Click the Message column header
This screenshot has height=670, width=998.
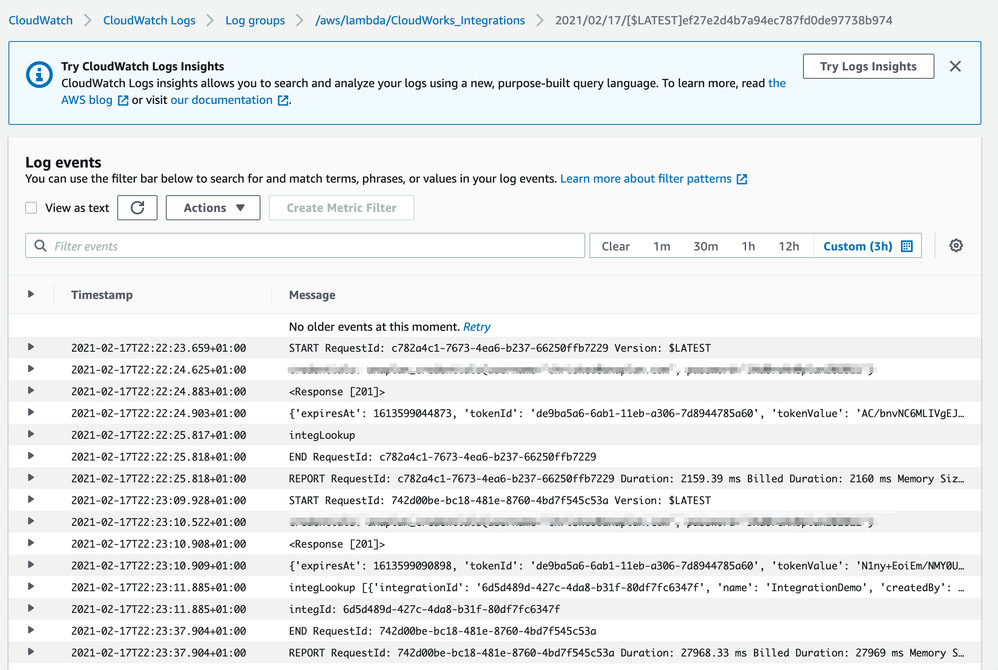coord(312,295)
